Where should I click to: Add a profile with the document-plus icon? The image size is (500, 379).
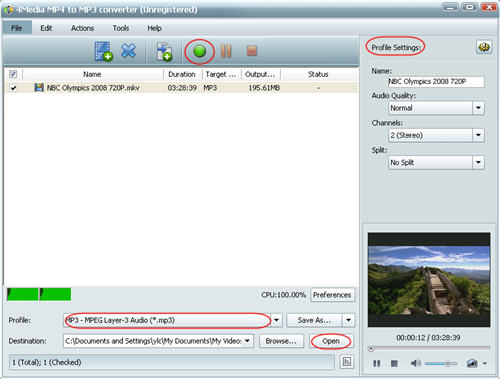(164, 51)
